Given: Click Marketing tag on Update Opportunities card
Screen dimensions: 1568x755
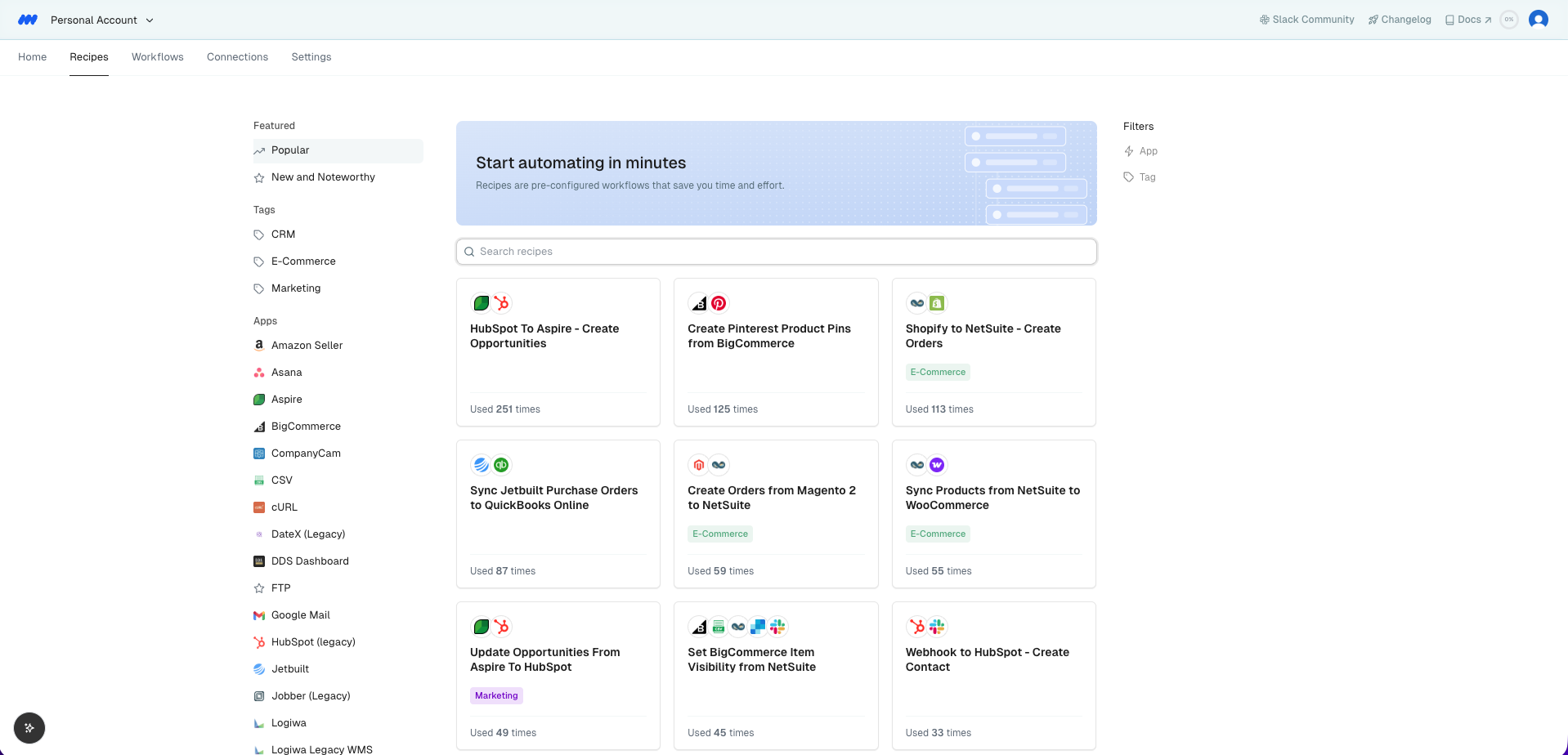Looking at the screenshot, I should click(x=496, y=695).
